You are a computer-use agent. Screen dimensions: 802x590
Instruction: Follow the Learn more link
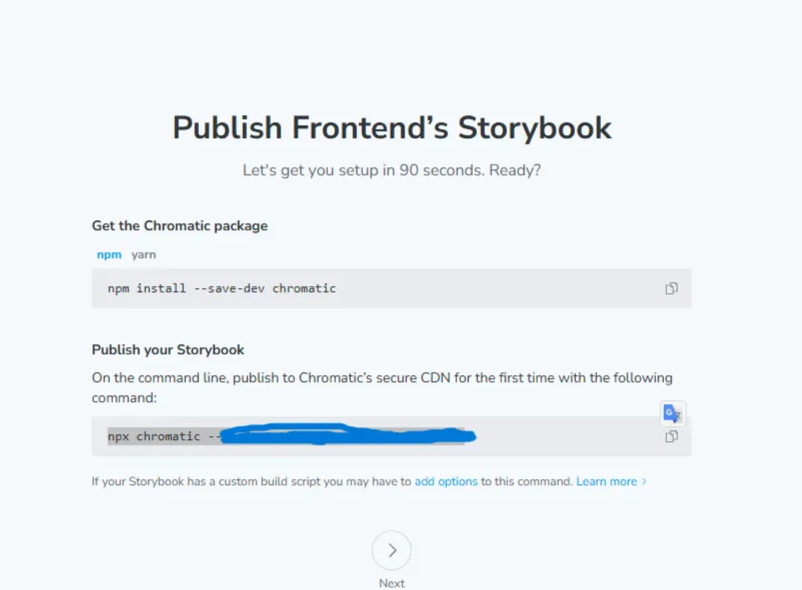click(x=606, y=482)
